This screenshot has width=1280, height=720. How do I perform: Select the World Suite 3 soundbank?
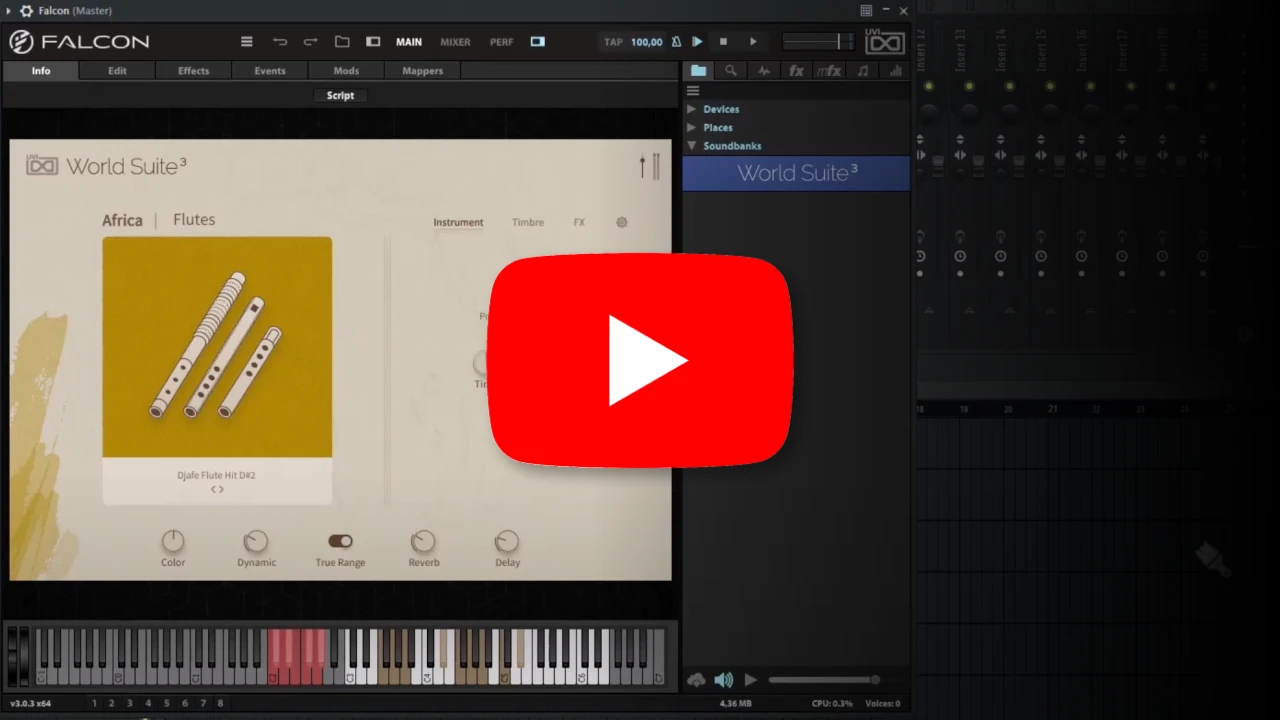click(x=796, y=173)
